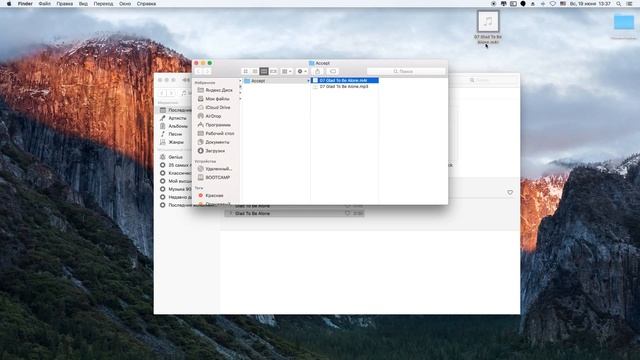
Task: Open the Справка menu
Action: 146,4
